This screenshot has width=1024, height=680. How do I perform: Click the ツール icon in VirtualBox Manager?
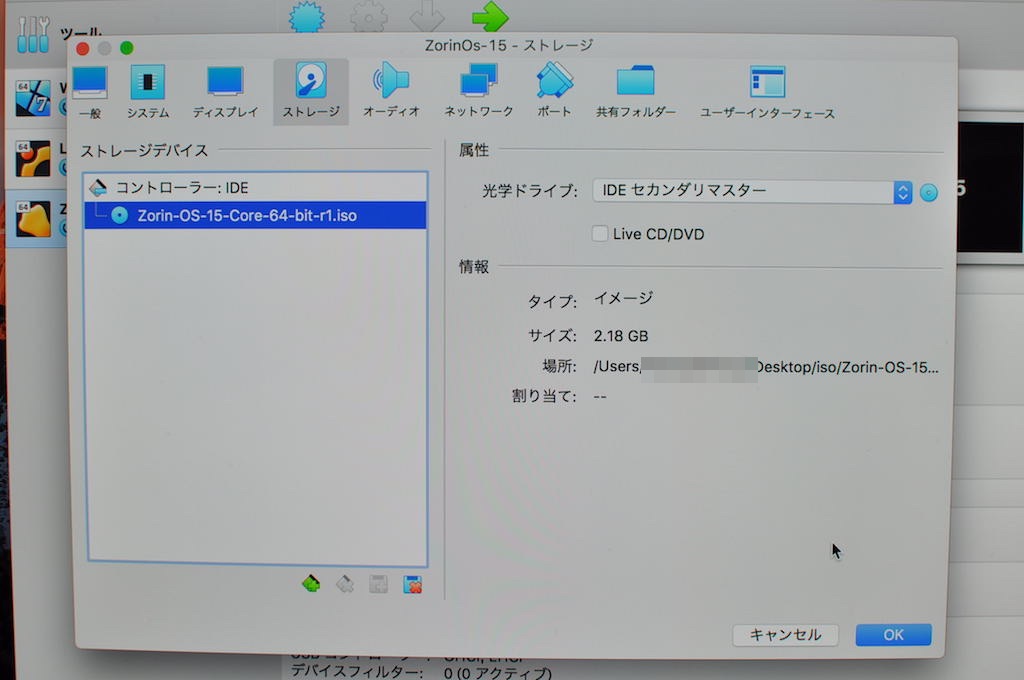click(33, 35)
